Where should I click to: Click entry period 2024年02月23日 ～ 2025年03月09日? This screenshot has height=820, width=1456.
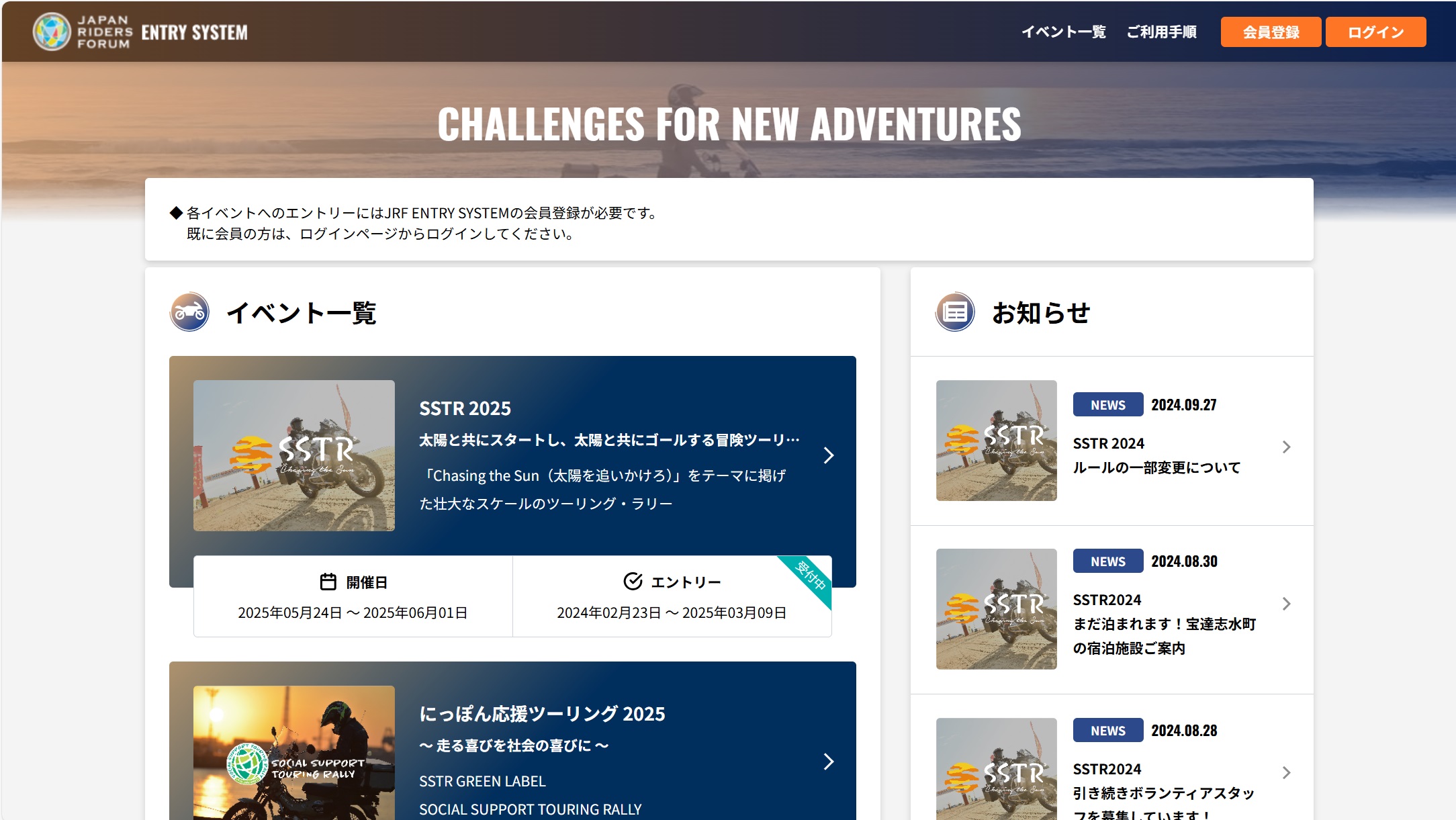(672, 612)
